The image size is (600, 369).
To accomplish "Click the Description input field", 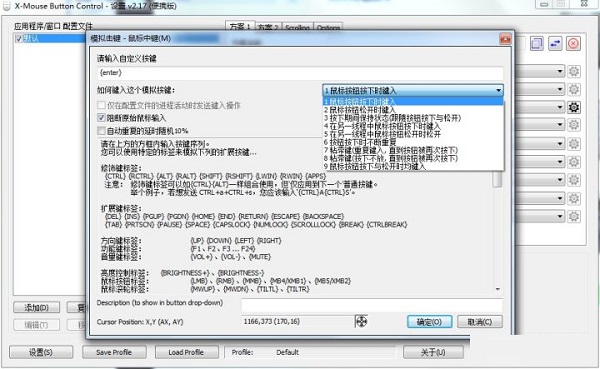I will 372,305.
